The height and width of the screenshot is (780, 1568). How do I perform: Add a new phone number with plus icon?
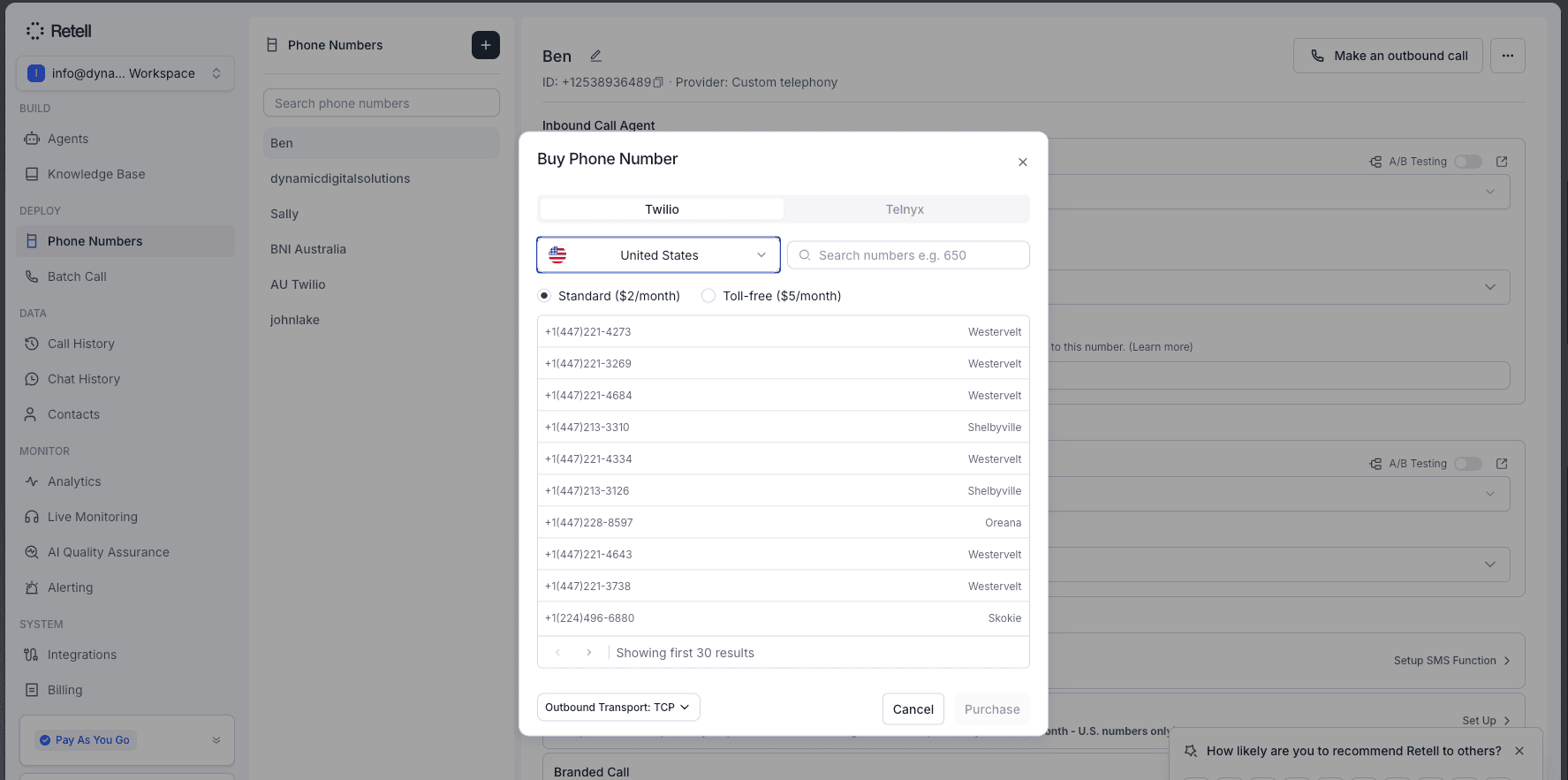[x=486, y=45]
